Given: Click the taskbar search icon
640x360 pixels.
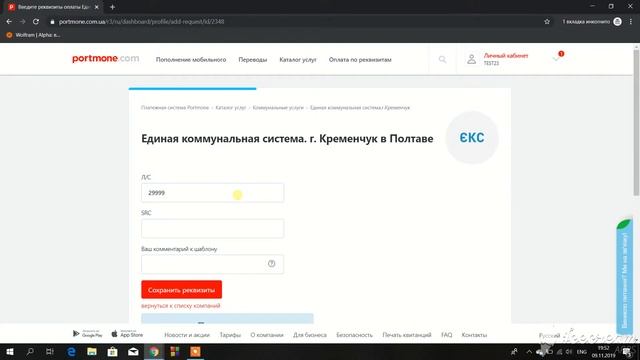Looking at the screenshot, I should point(30,351).
